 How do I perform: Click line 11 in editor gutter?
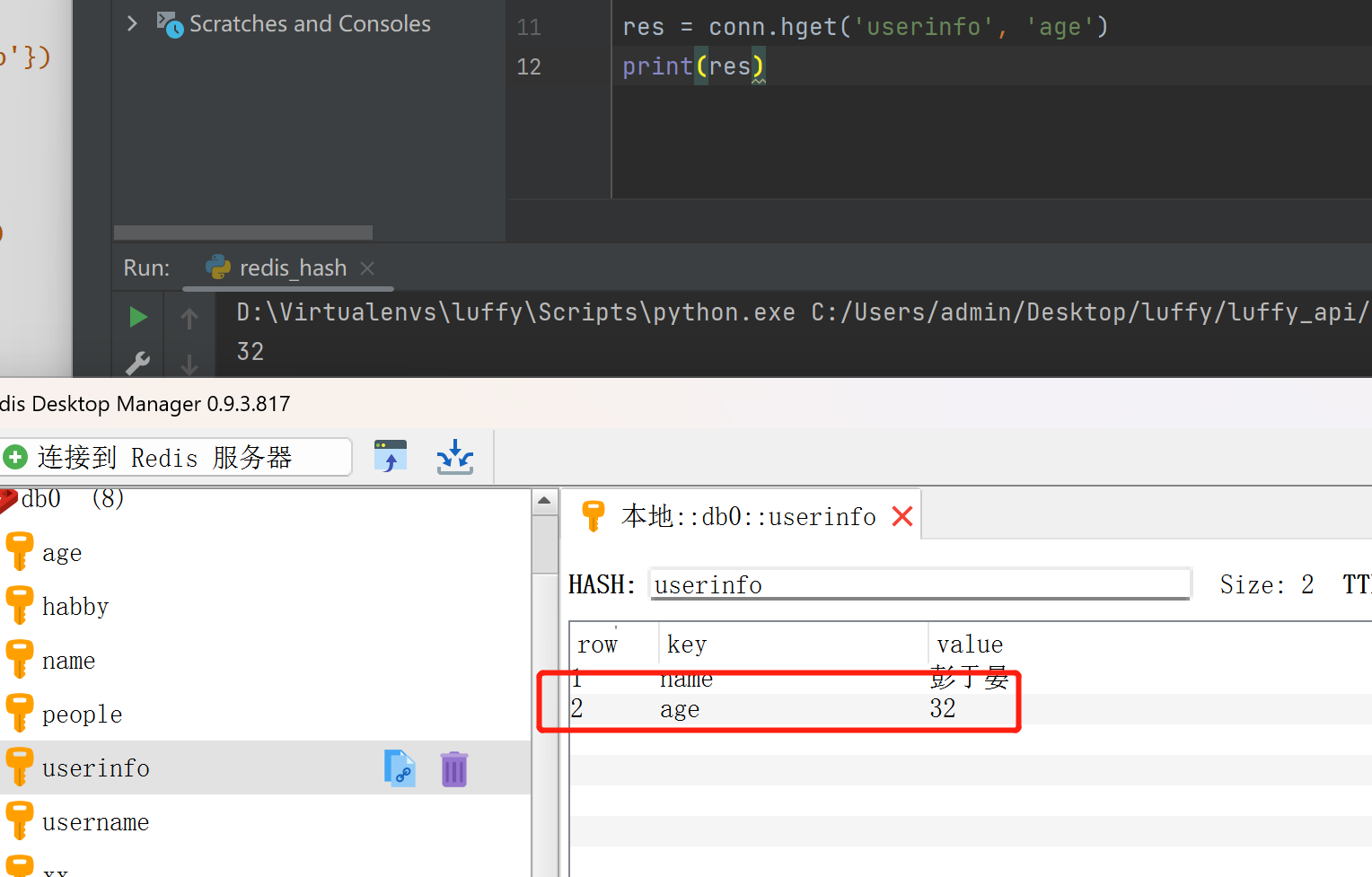(529, 27)
